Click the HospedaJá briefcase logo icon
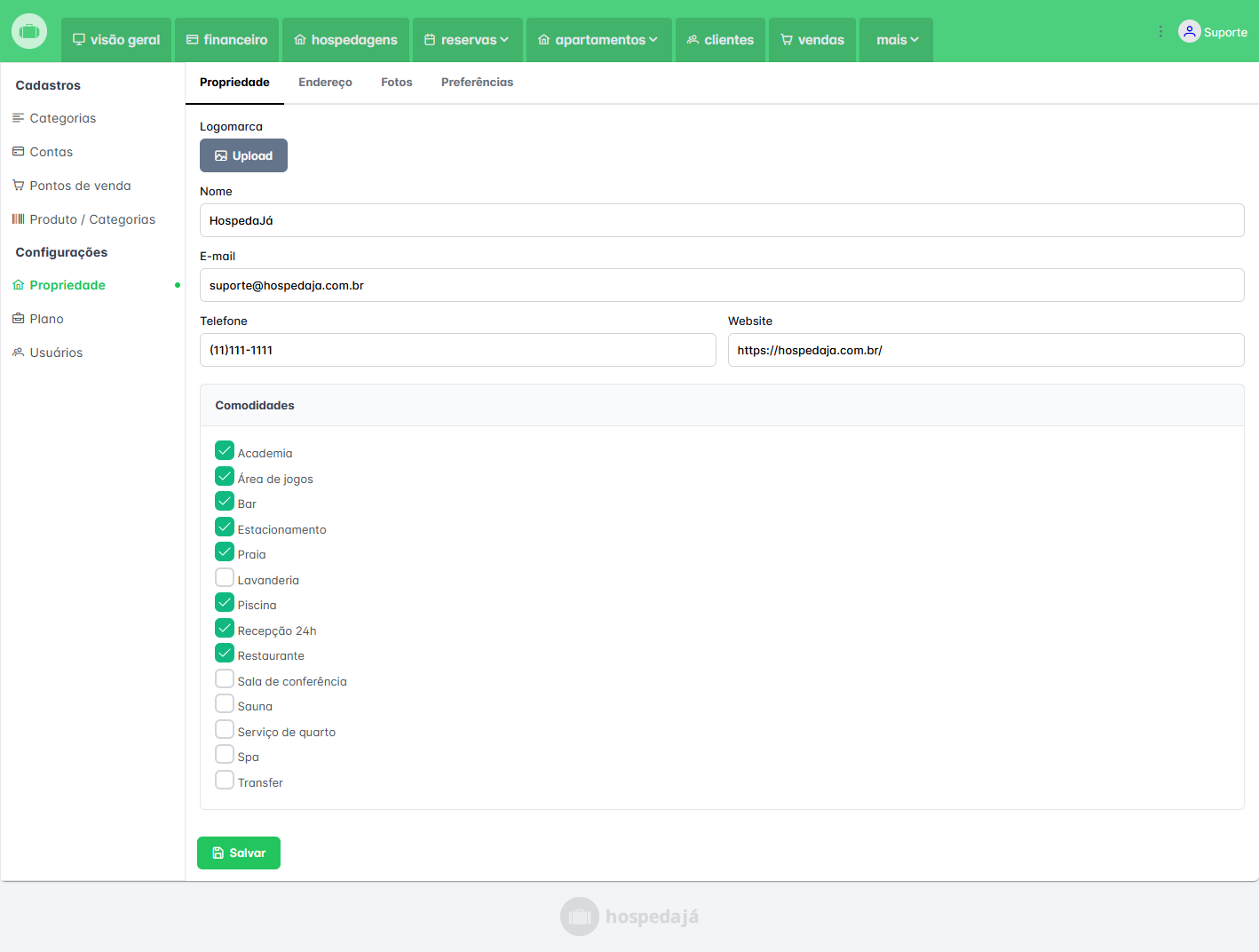1259x952 pixels. (29, 31)
